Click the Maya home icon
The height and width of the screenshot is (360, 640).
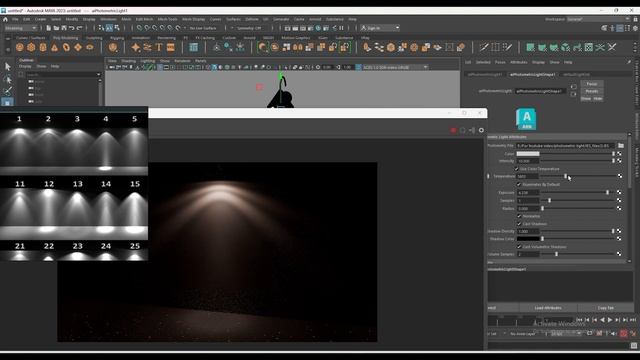point(5,19)
